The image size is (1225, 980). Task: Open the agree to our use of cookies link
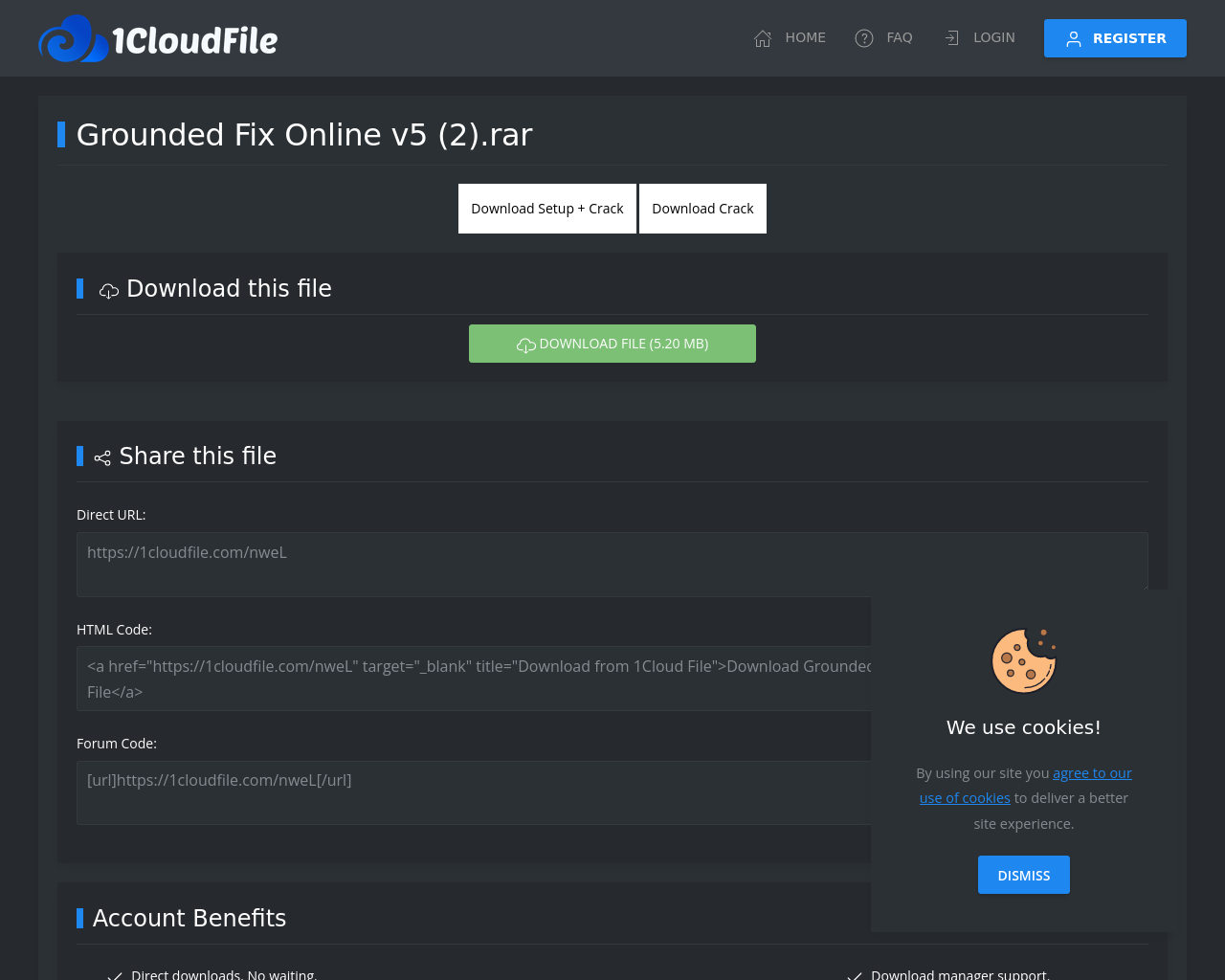(x=1091, y=773)
